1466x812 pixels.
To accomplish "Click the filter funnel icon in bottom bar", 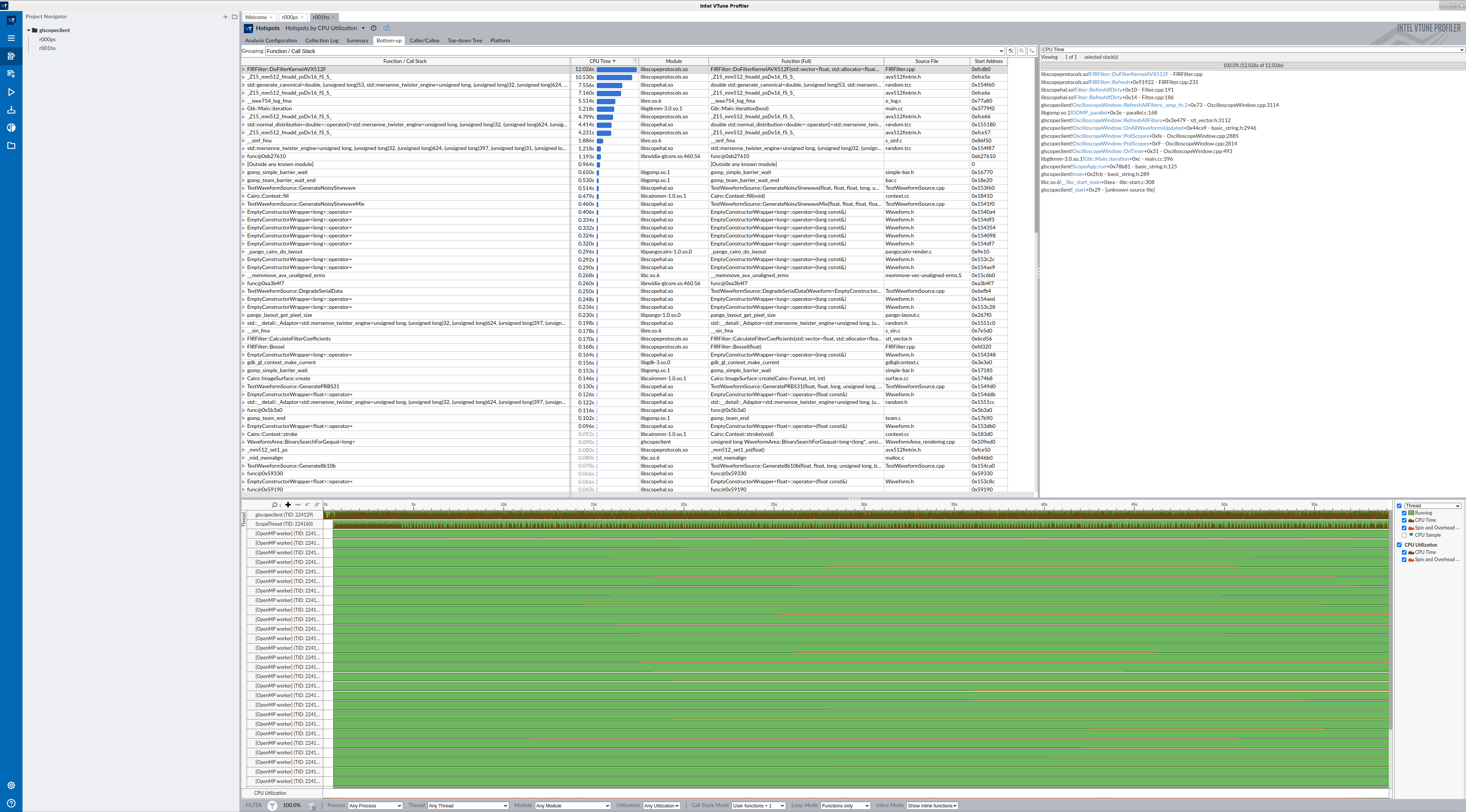I will click(272, 805).
